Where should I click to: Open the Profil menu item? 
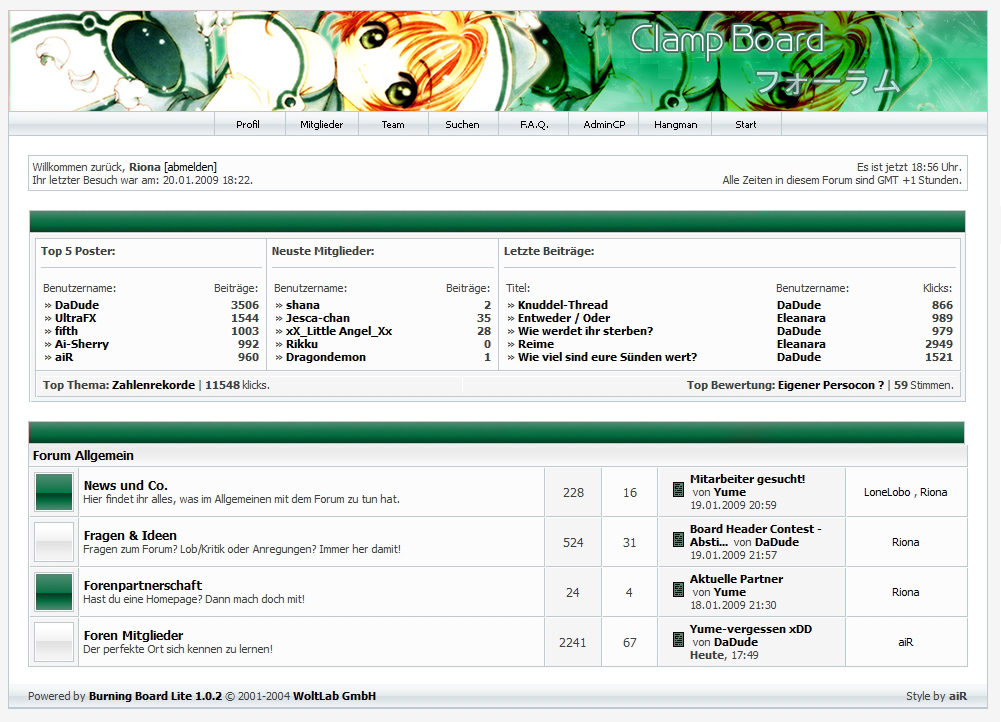click(248, 125)
